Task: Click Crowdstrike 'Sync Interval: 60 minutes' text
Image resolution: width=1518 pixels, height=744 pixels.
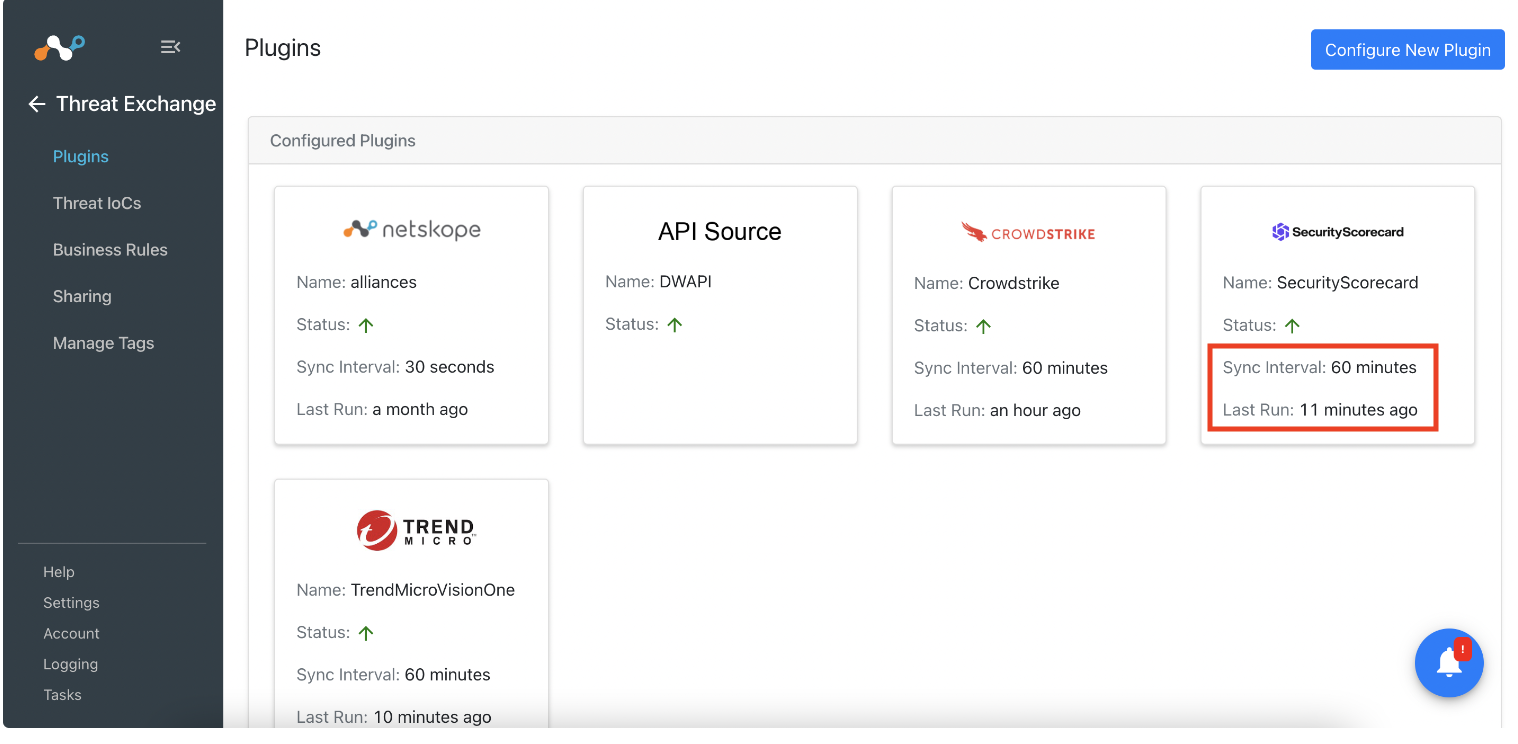Action: pyautogui.click(x=1011, y=368)
